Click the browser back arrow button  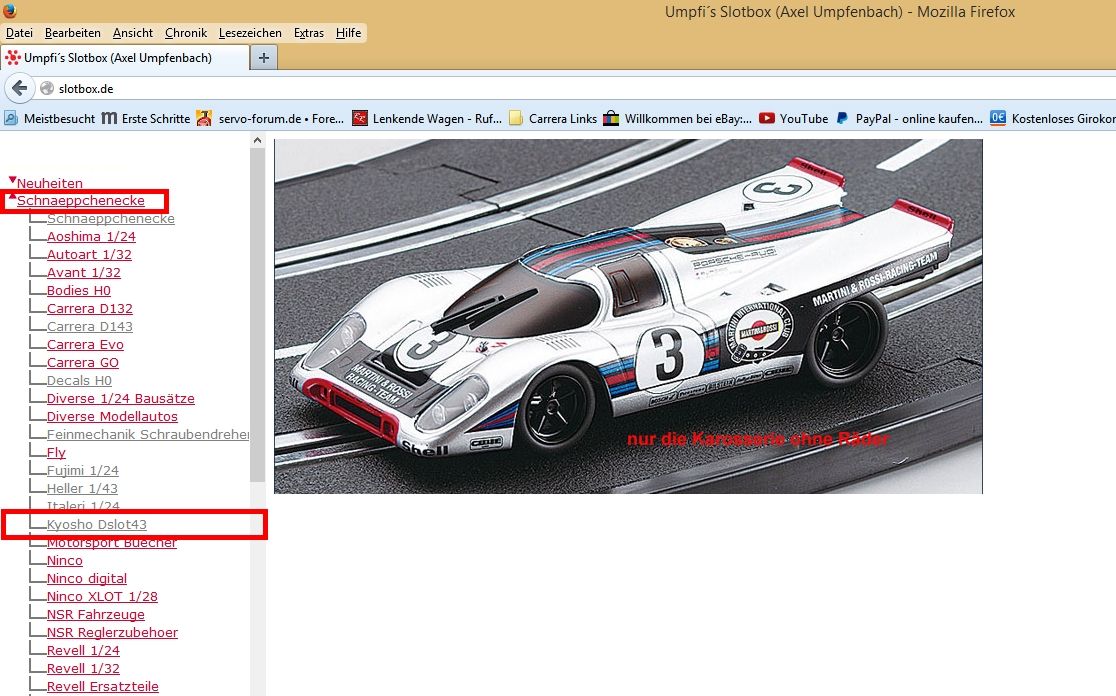18,88
